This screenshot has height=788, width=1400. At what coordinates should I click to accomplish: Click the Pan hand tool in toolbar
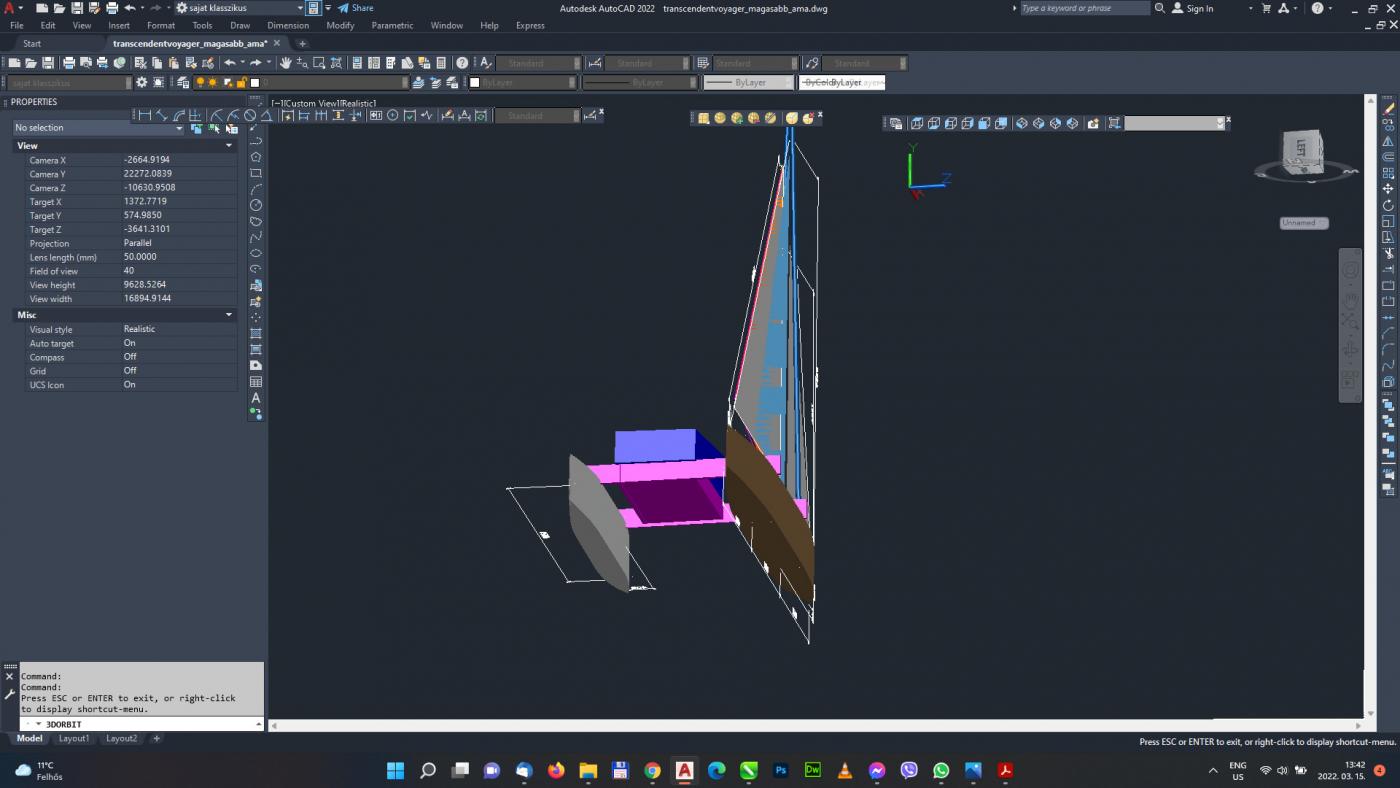point(286,63)
